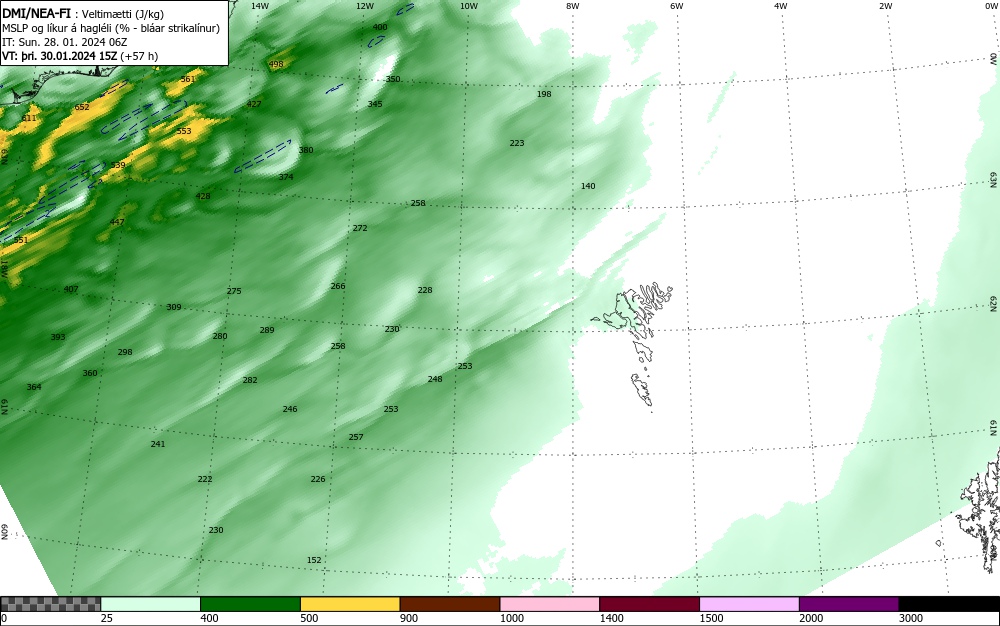Image resolution: width=1000 pixels, height=626 pixels.
Task: Click the purple 2000–3000 legend swatch
Action: click(849, 604)
